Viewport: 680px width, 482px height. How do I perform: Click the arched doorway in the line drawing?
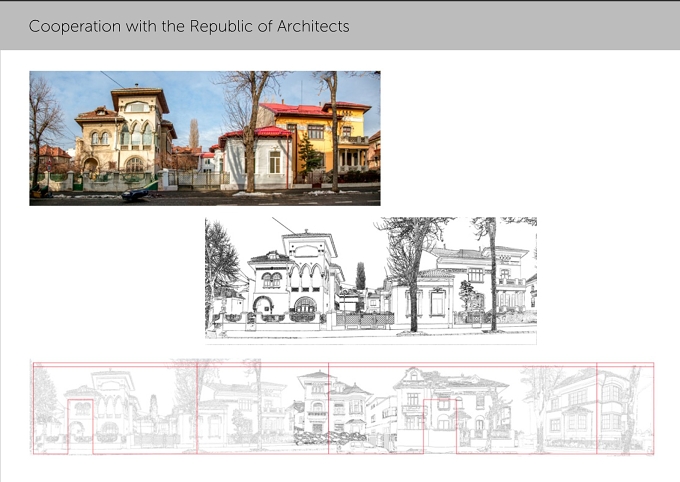click(x=263, y=305)
